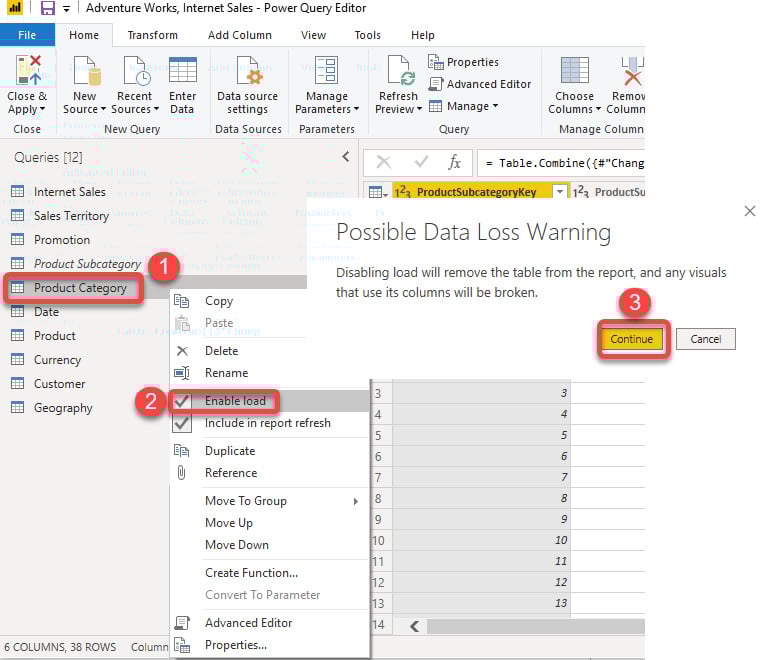This screenshot has height=660, width=762.
Task: Expand Recent Sources dropdown arrow
Action: click(156, 109)
